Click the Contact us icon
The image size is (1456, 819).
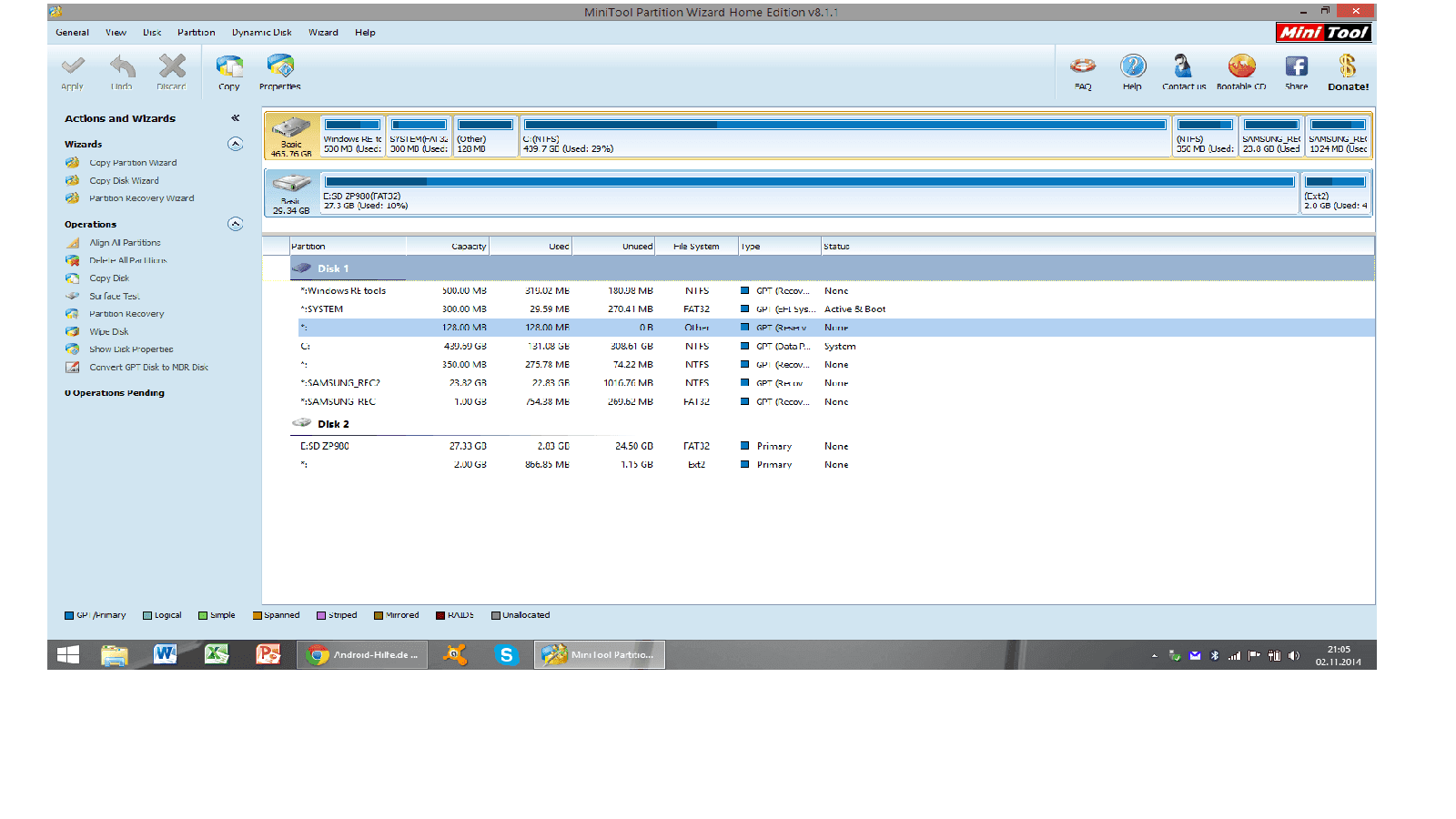[1183, 66]
